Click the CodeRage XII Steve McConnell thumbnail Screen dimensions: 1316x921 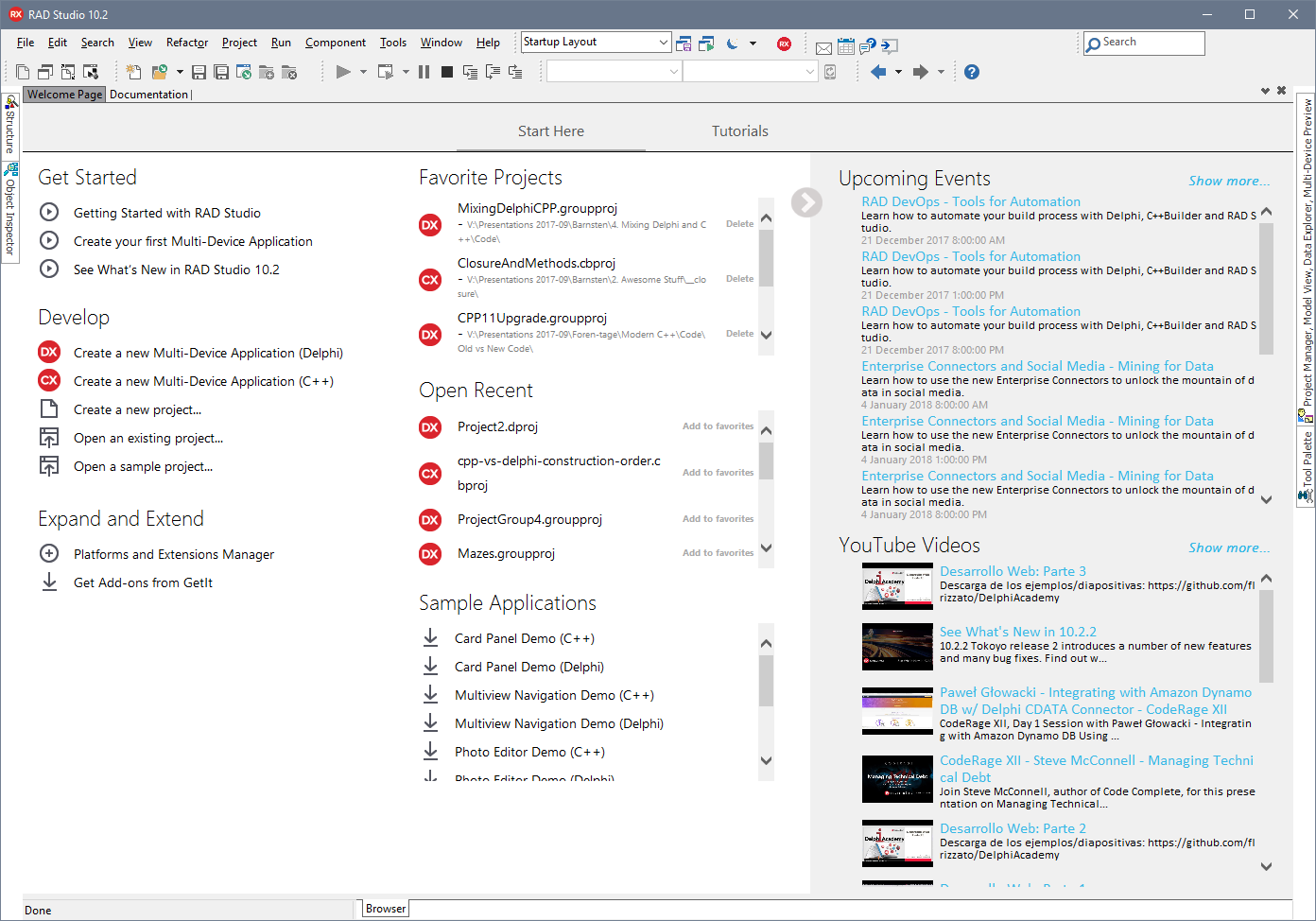897,779
